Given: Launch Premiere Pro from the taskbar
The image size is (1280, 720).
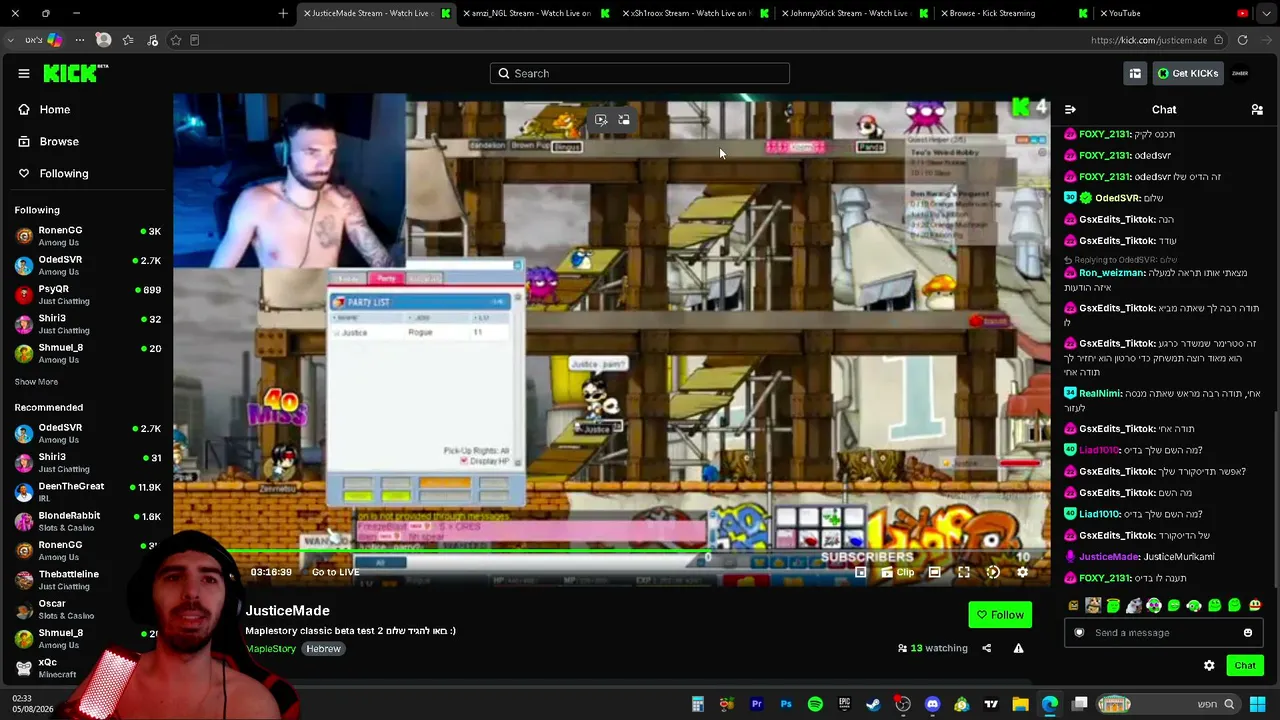Looking at the screenshot, I should point(757,704).
